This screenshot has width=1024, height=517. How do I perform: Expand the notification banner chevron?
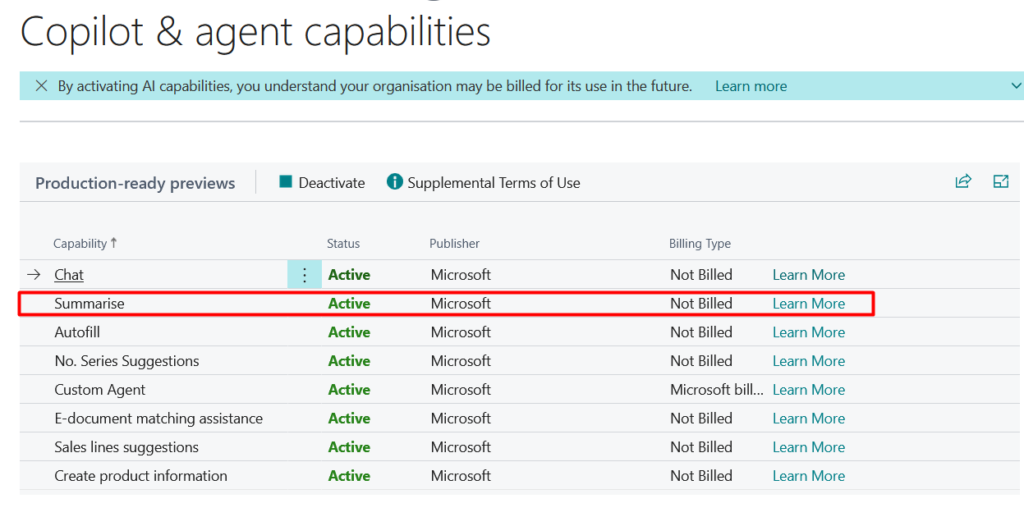click(1016, 86)
